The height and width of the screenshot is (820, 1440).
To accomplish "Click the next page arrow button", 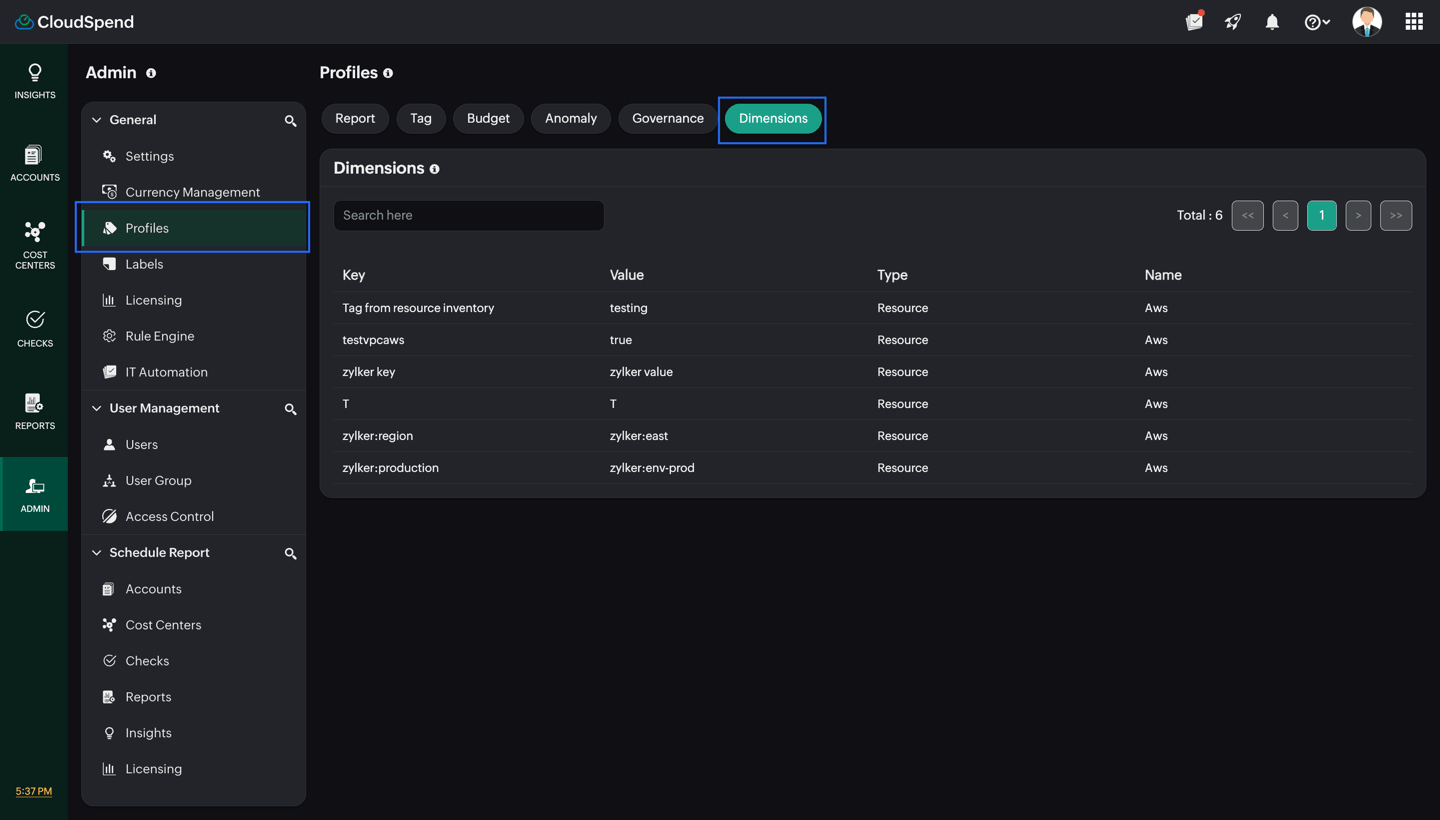I will (1358, 215).
